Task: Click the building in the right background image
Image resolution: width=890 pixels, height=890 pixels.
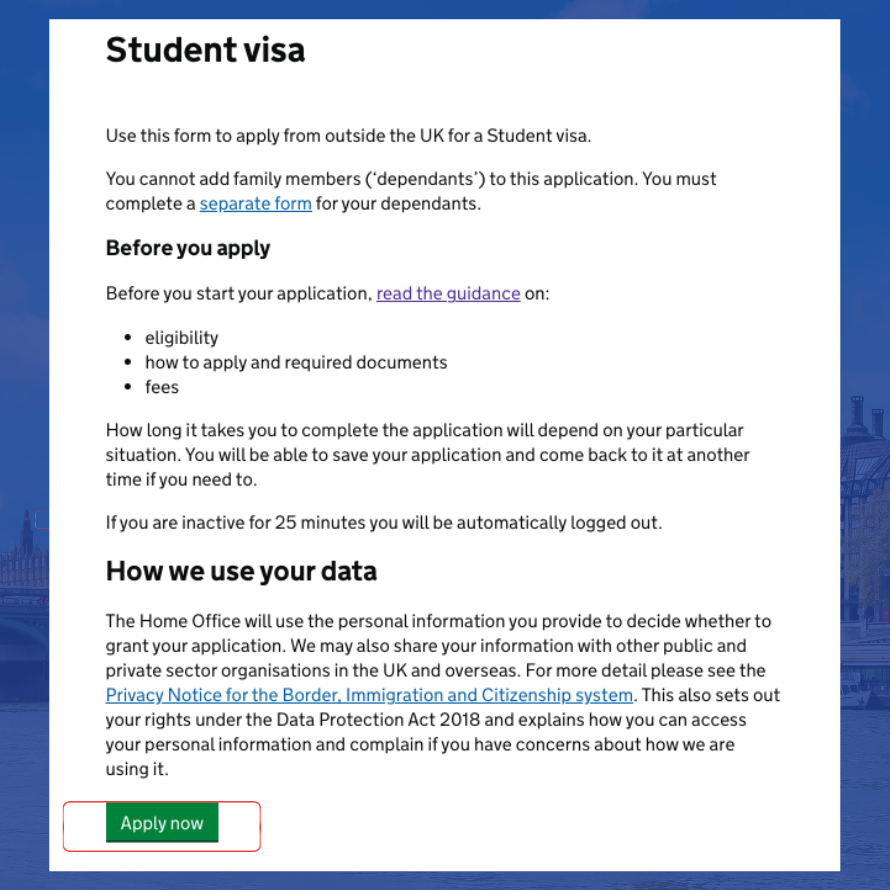Action: pyautogui.click(x=864, y=511)
